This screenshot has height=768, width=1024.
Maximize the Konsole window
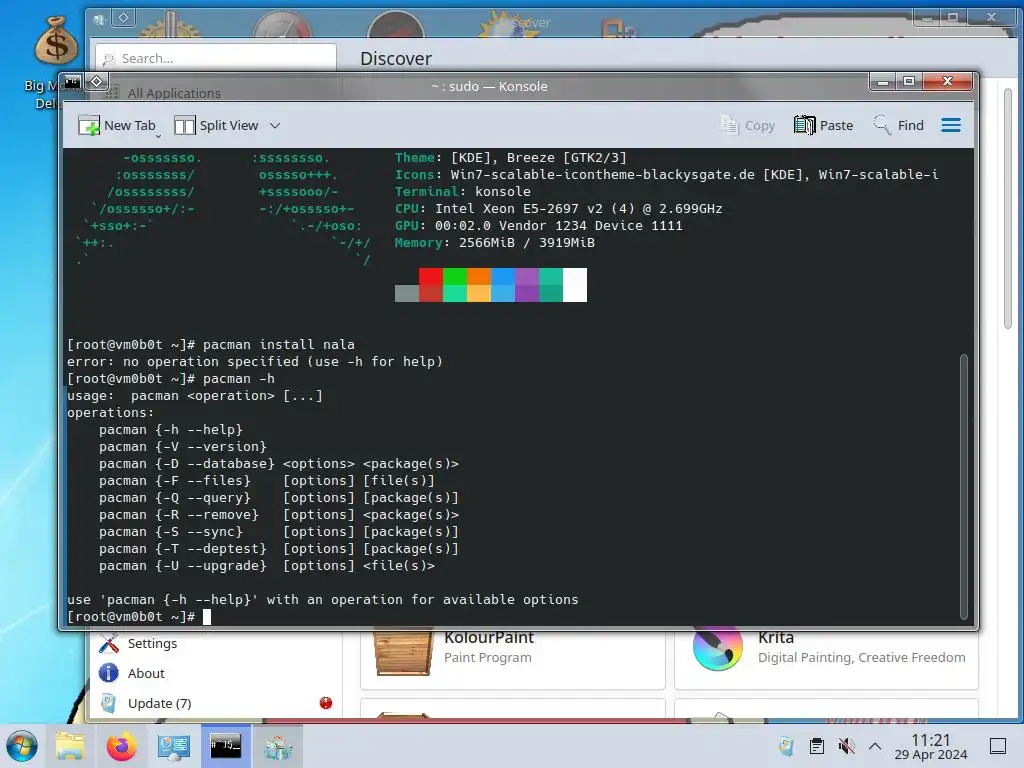[x=908, y=82]
